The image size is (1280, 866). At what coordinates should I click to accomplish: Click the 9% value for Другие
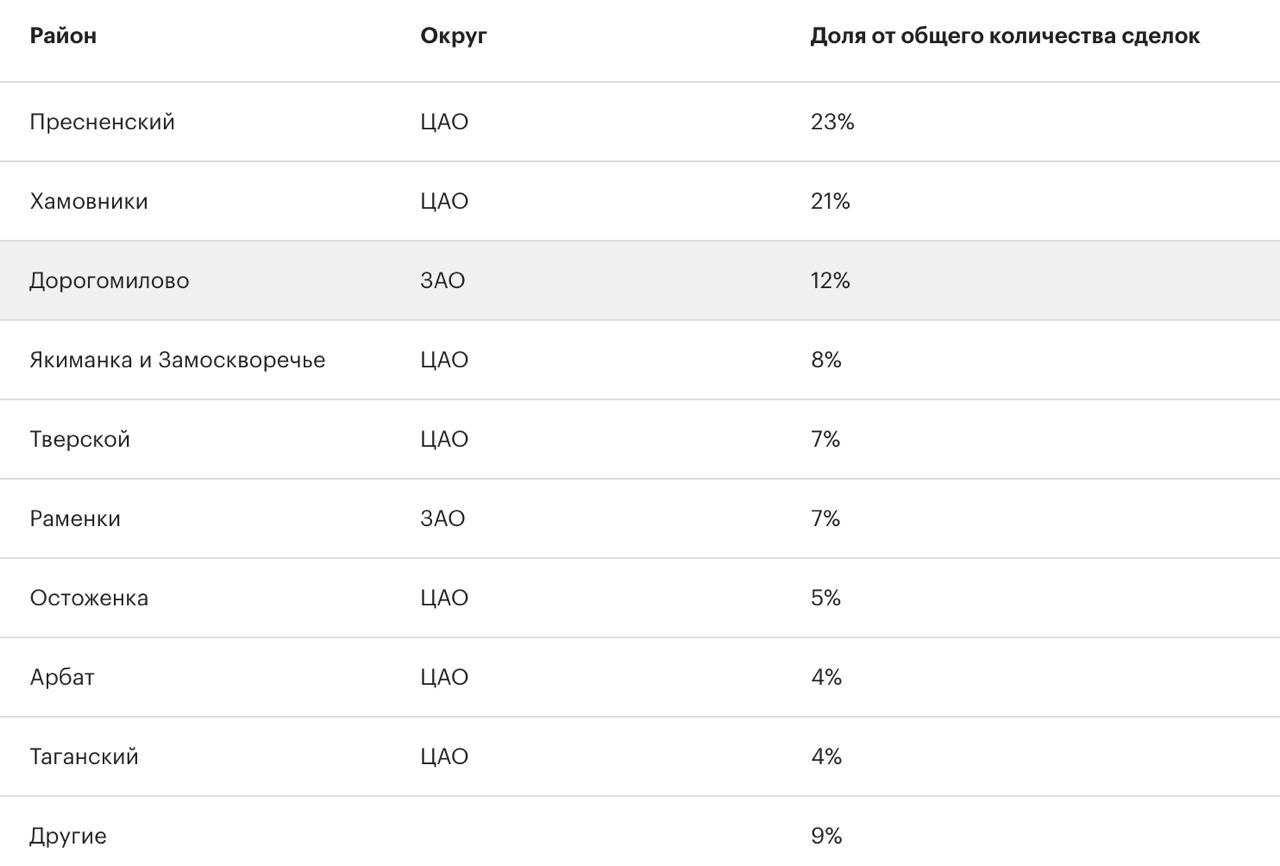(x=826, y=836)
